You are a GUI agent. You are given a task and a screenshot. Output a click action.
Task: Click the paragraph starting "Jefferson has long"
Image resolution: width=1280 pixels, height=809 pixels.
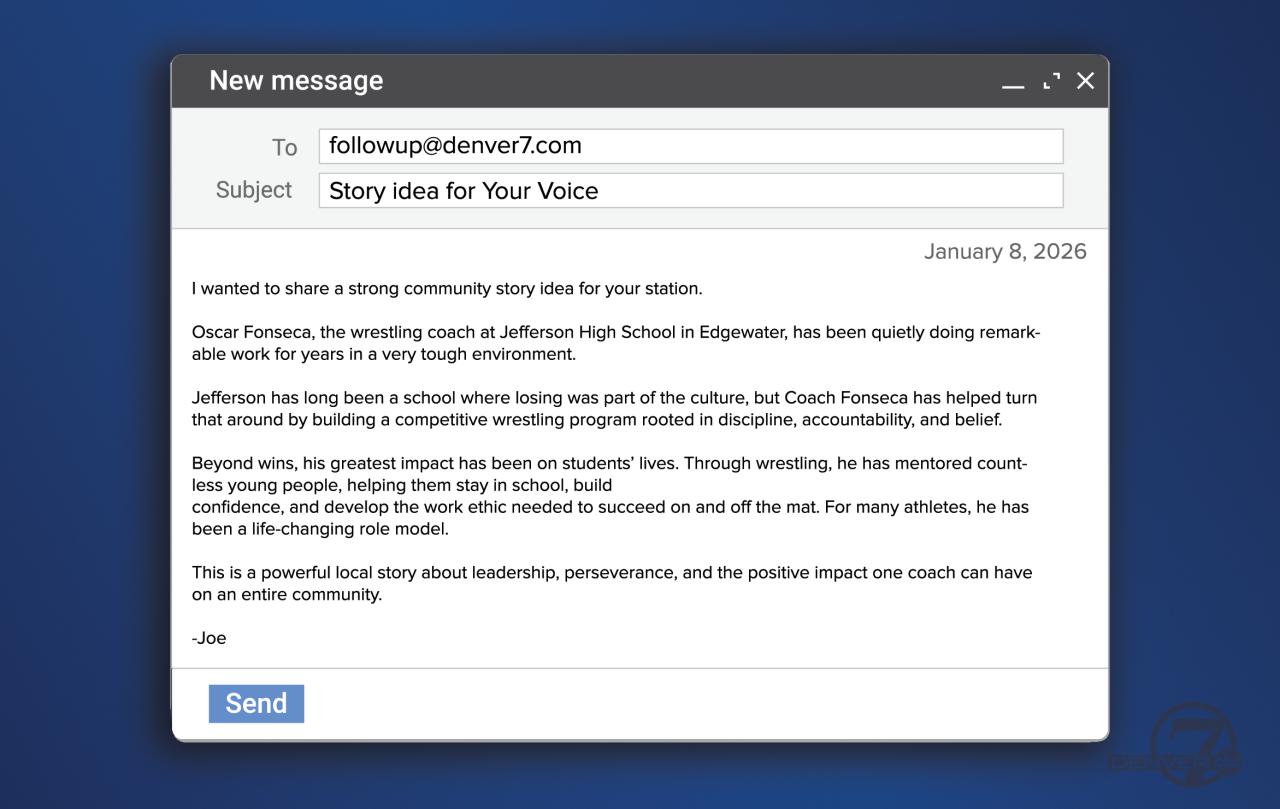[x=615, y=409]
